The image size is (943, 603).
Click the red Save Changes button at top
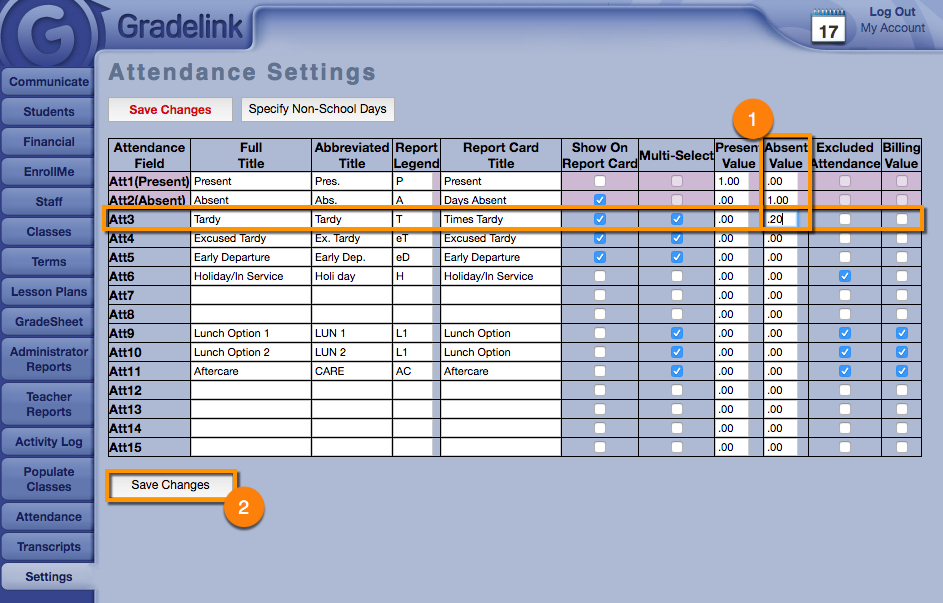(170, 110)
